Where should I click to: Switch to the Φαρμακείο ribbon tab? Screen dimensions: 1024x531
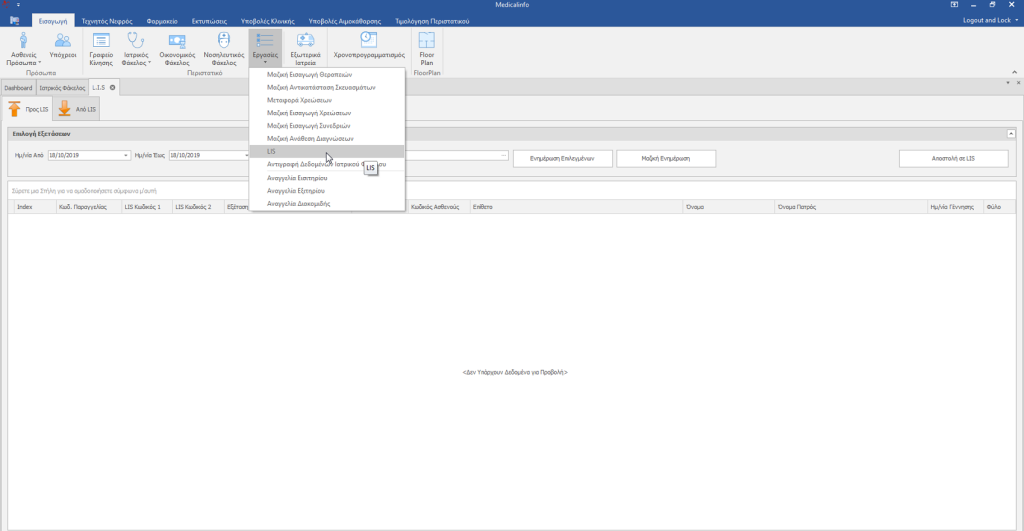(x=163, y=20)
